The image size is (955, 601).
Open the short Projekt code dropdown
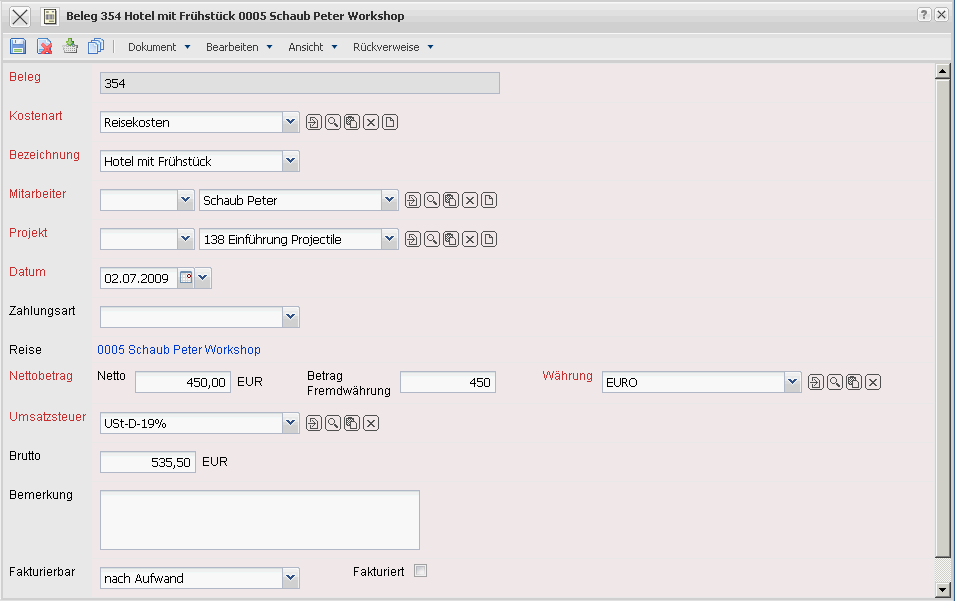186,239
